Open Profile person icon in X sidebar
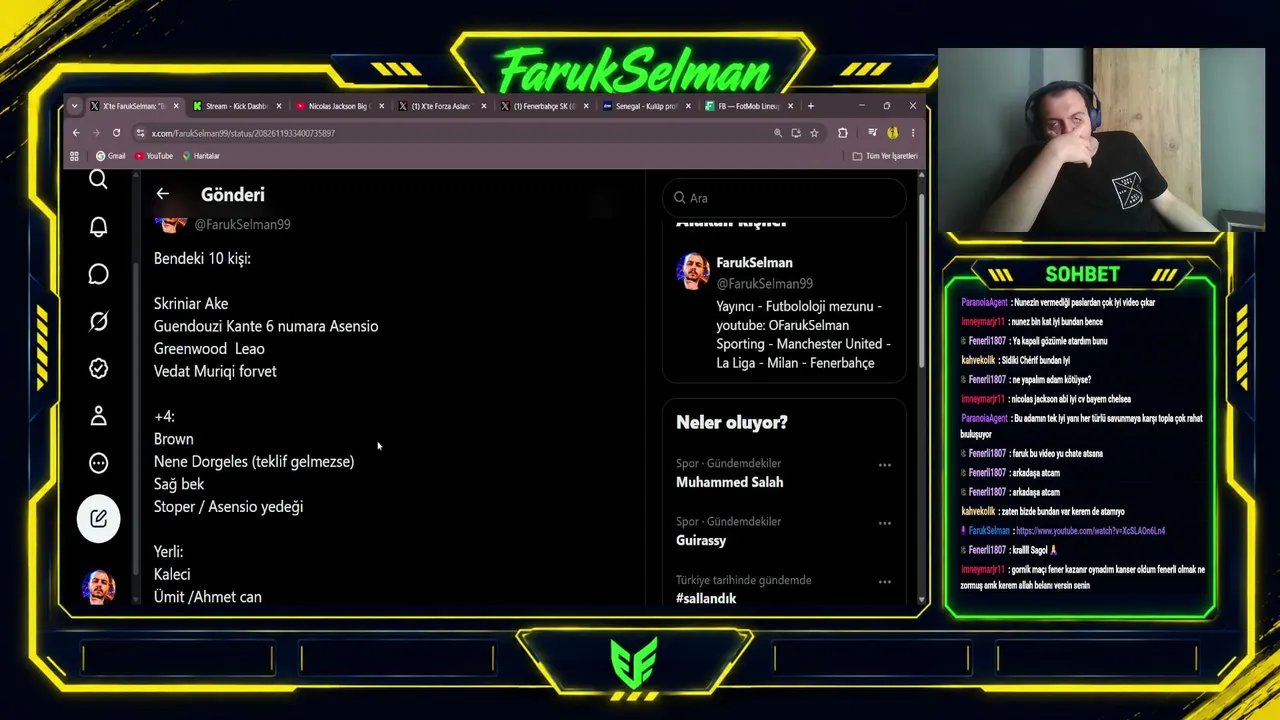 (98, 416)
